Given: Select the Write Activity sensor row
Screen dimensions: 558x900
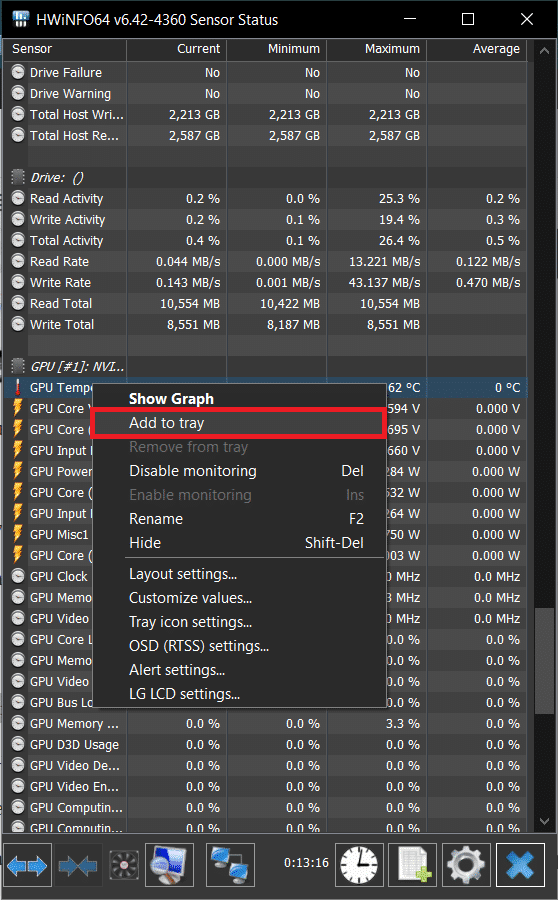Looking at the screenshot, I should tap(266, 220).
